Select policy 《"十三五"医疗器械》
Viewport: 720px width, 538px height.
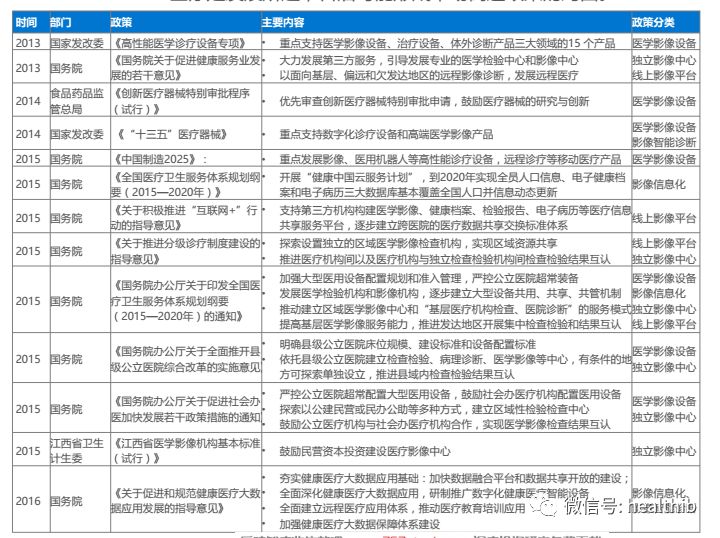coord(171,134)
